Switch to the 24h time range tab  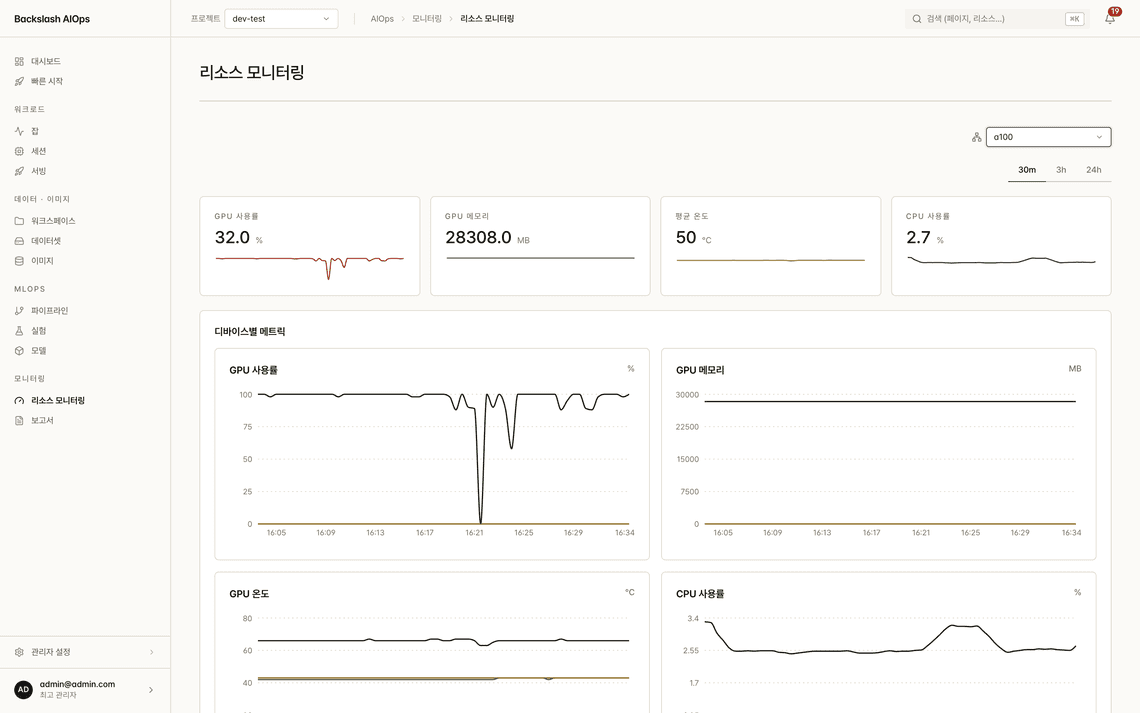(1093, 170)
